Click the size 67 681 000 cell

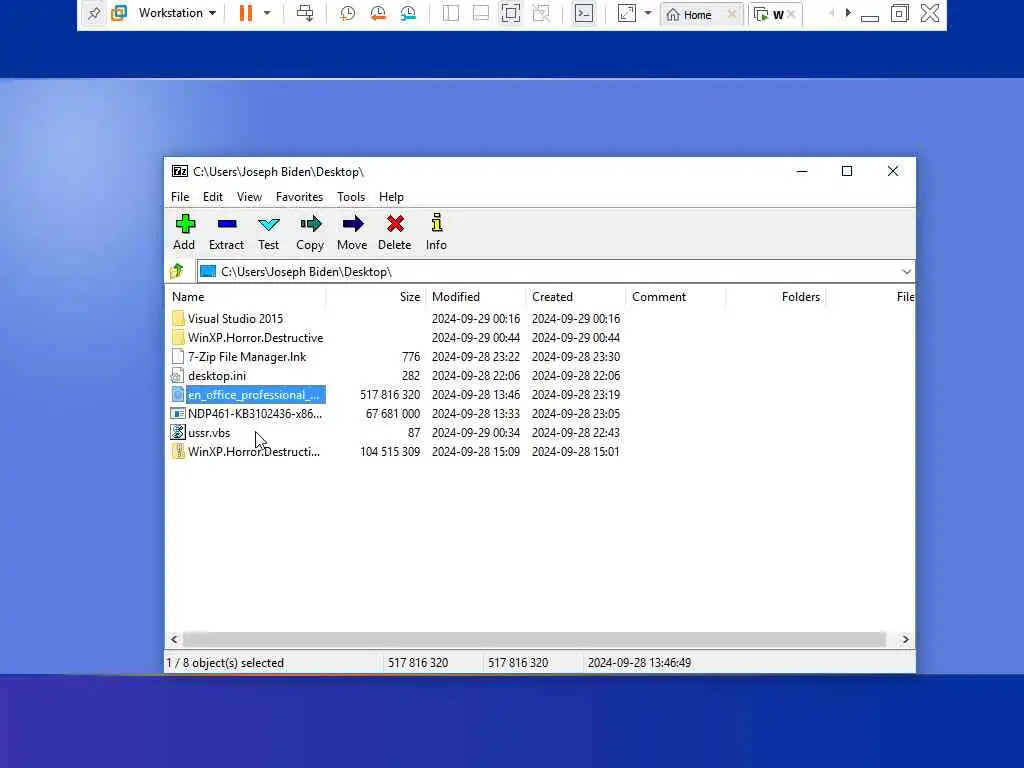tap(392, 413)
